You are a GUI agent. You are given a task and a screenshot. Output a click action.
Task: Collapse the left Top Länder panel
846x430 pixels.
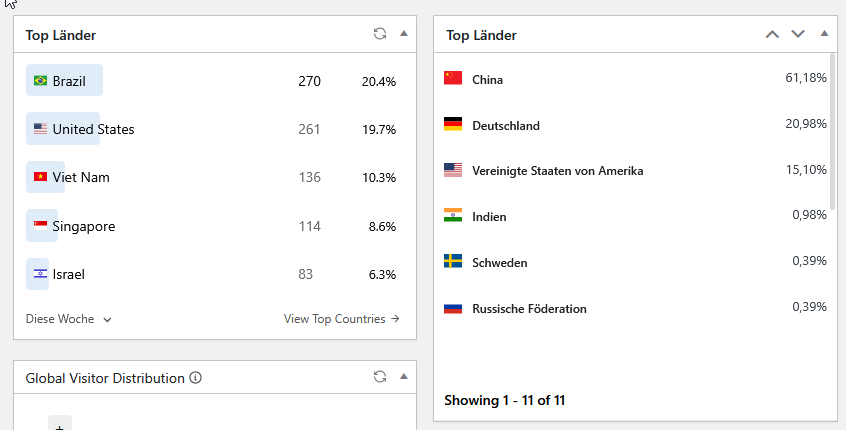click(x=404, y=33)
